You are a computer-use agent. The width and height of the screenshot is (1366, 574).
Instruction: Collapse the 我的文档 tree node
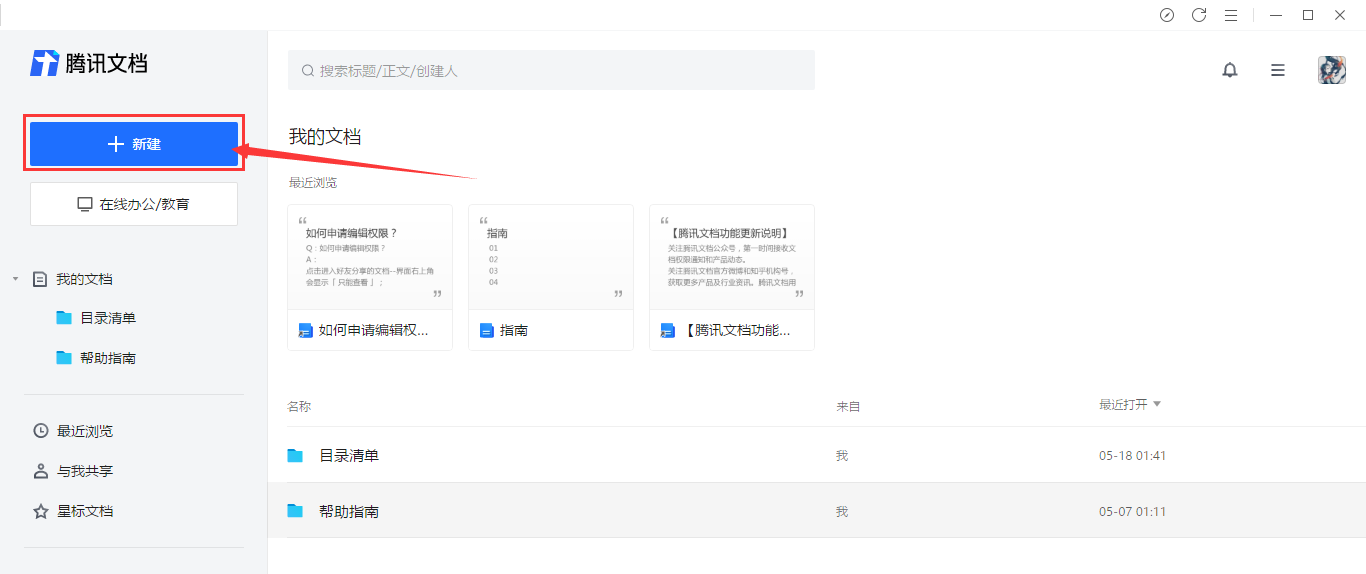15,279
